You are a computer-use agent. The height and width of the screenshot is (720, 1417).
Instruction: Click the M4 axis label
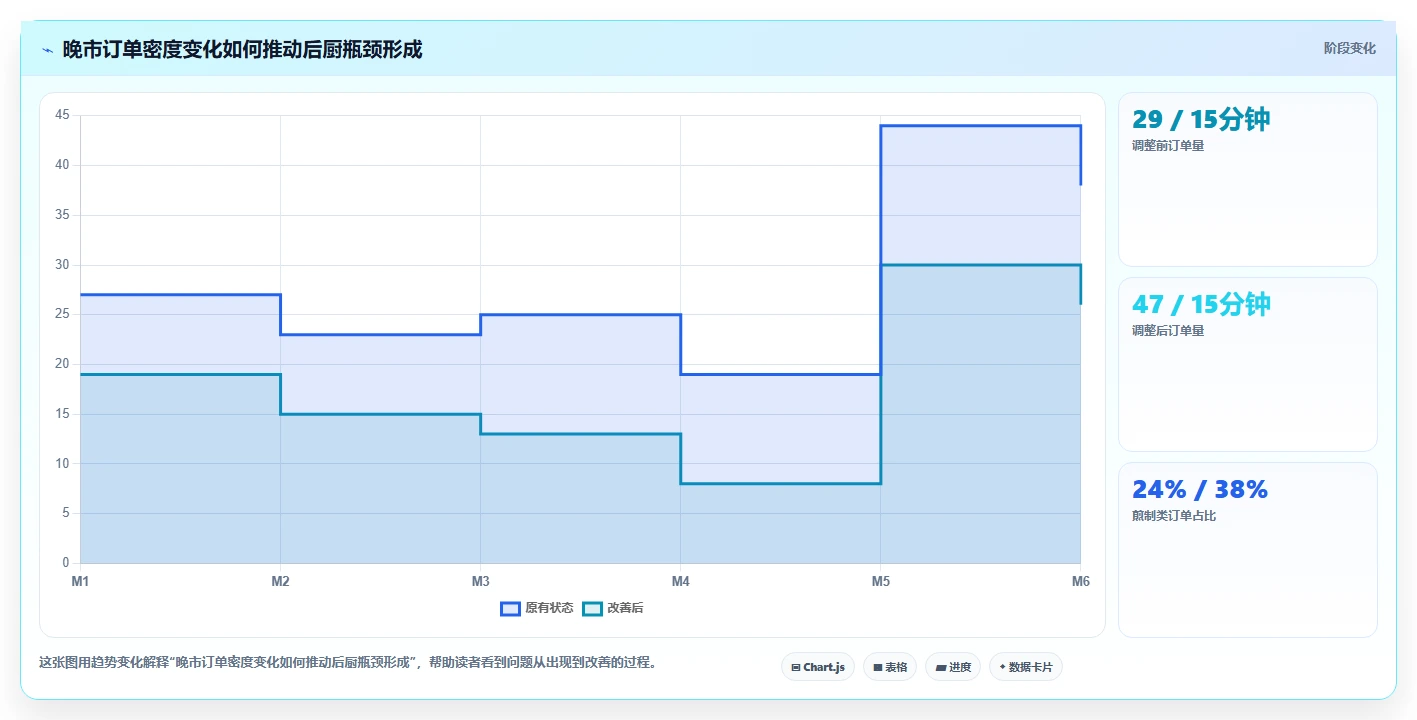[x=680, y=581]
